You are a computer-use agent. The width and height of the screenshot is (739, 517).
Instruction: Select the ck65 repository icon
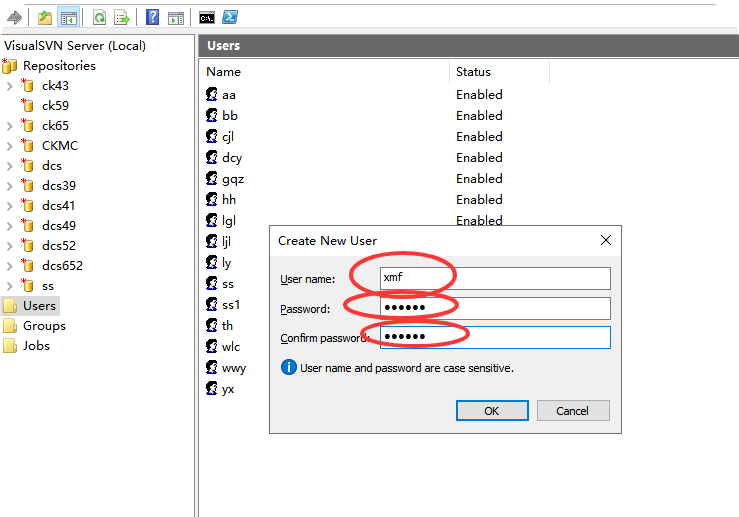click(x=27, y=125)
